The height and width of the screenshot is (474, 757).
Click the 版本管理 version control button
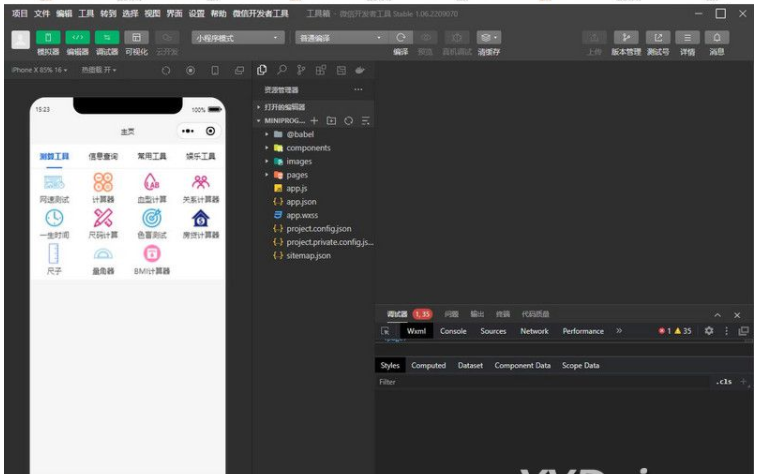626,38
